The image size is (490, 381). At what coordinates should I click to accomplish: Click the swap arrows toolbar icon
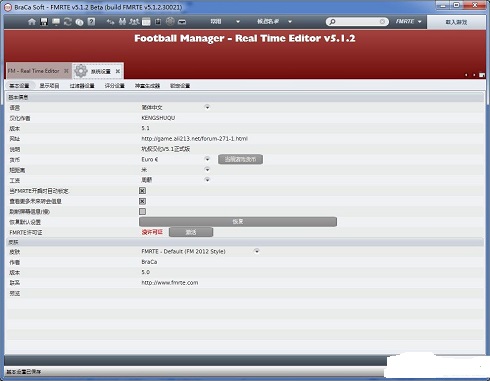tap(110, 22)
